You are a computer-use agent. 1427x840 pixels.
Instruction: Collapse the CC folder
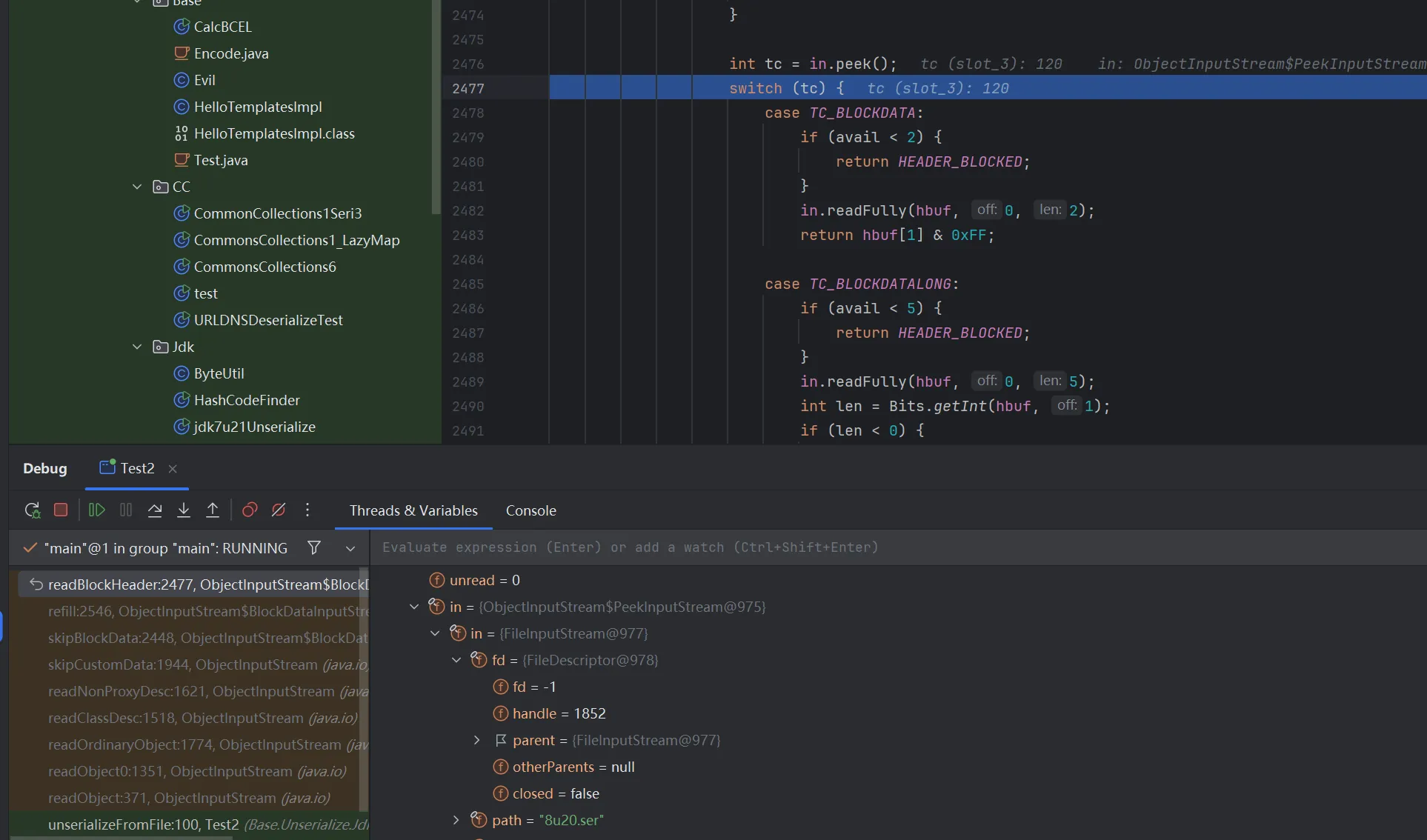click(137, 187)
